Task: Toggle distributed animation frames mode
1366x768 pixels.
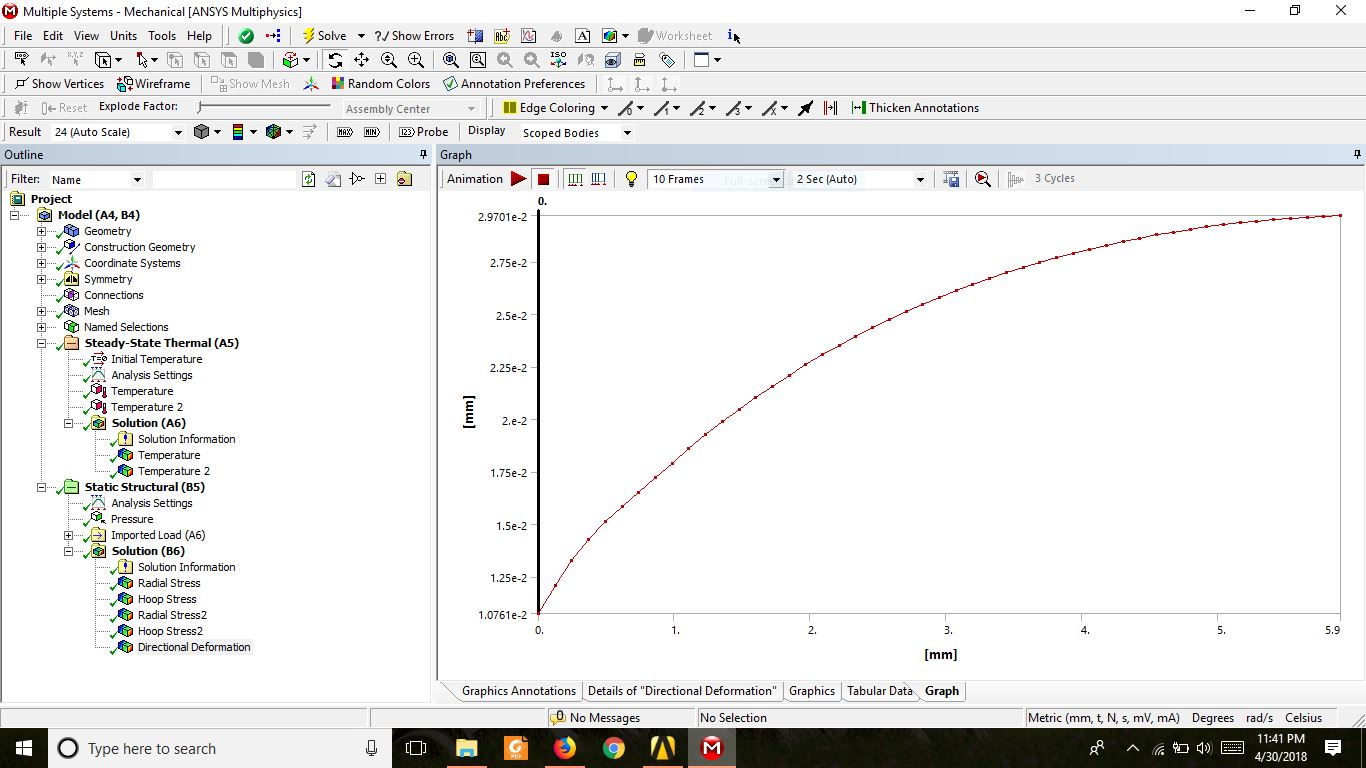Action: (574, 179)
